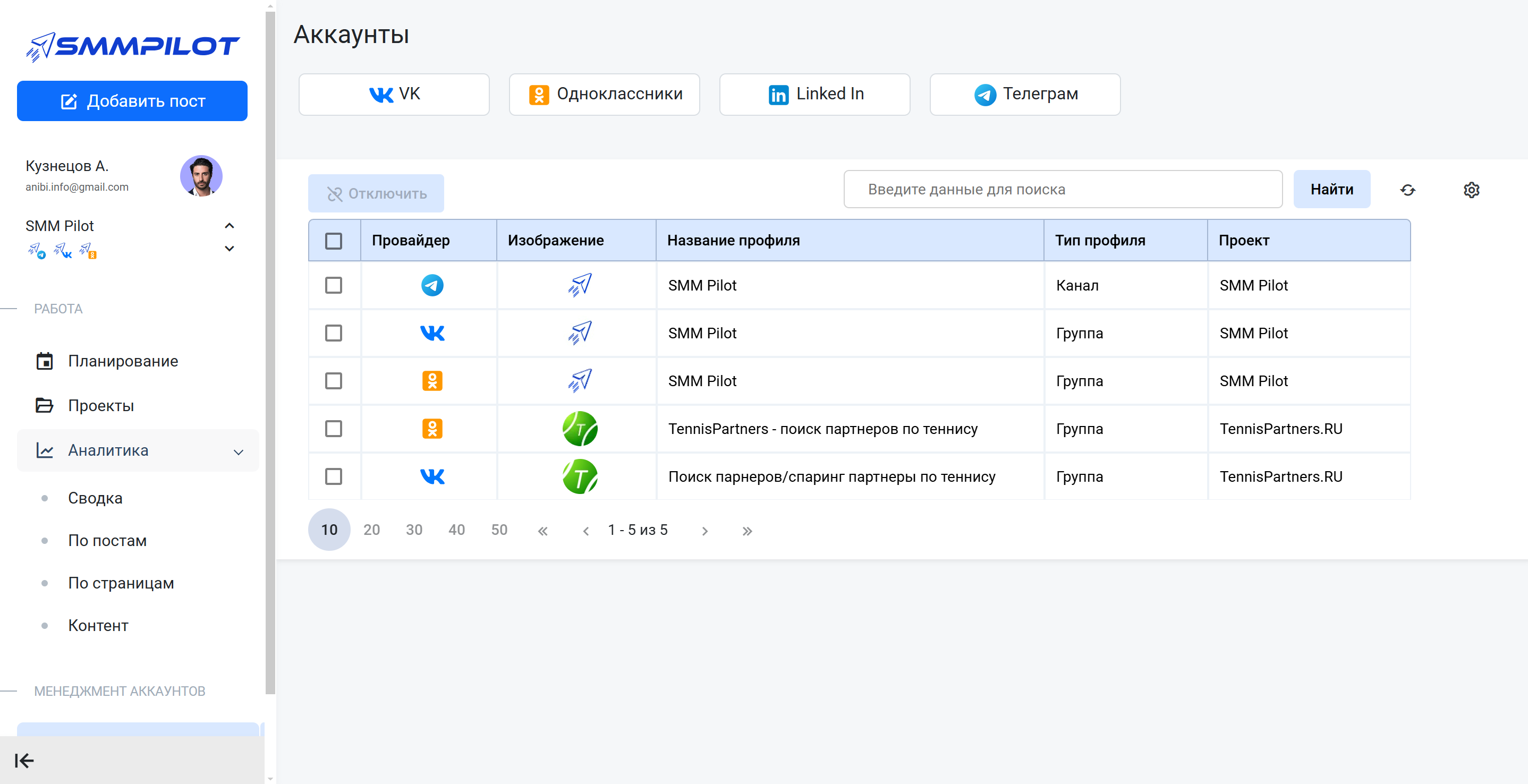The height and width of the screenshot is (784, 1528).
Task: Connect a Телеграм account
Action: pyautogui.click(x=1024, y=95)
